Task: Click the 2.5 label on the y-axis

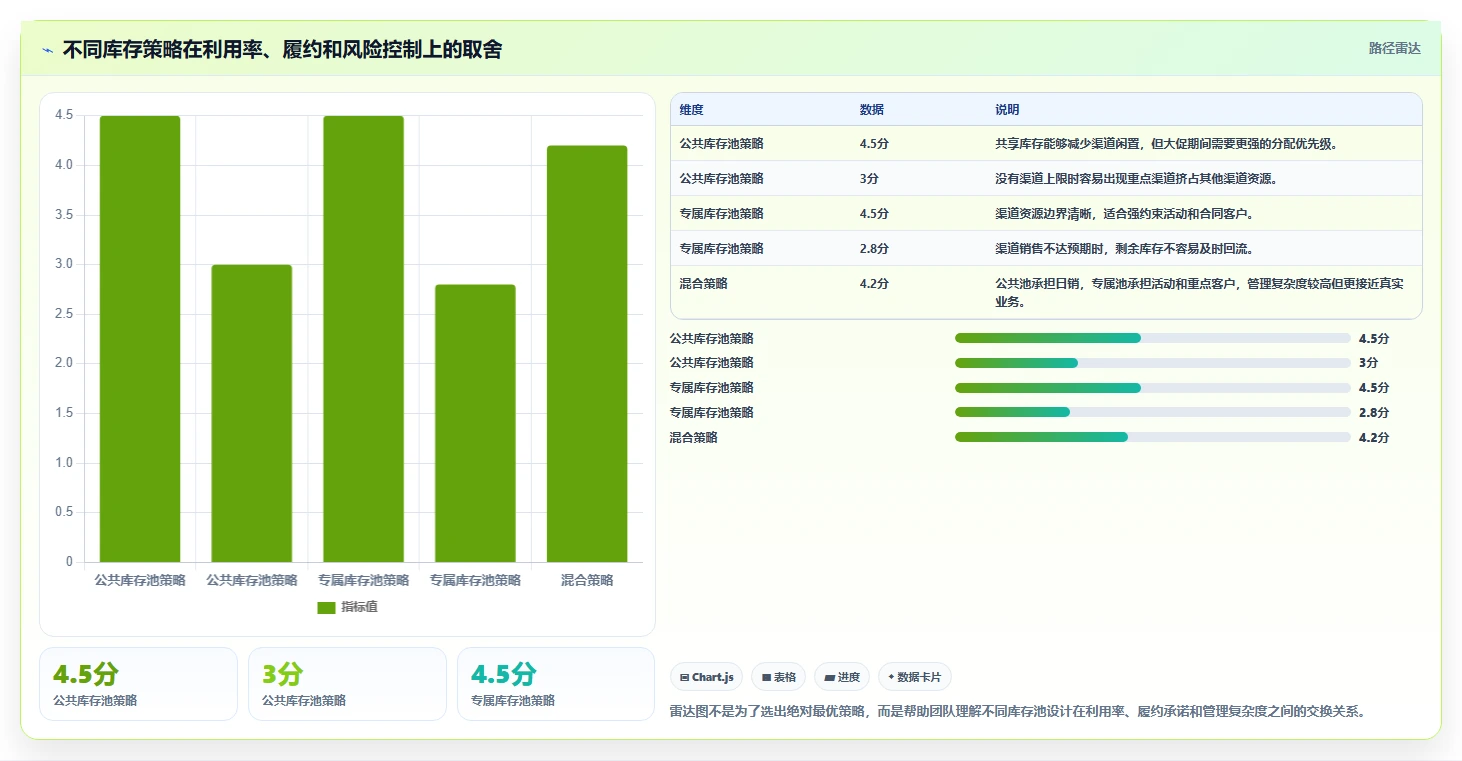Action: pyautogui.click(x=64, y=314)
